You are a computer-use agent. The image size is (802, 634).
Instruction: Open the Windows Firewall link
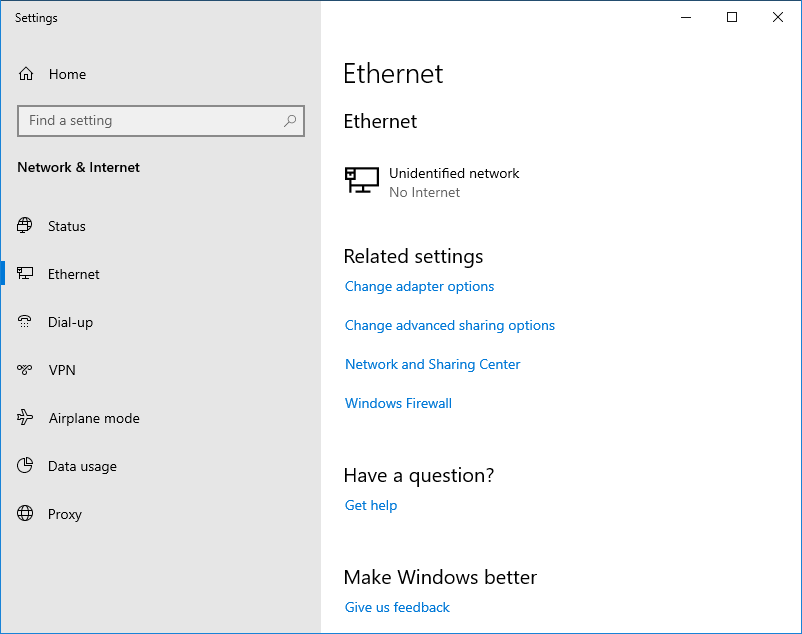pos(398,403)
